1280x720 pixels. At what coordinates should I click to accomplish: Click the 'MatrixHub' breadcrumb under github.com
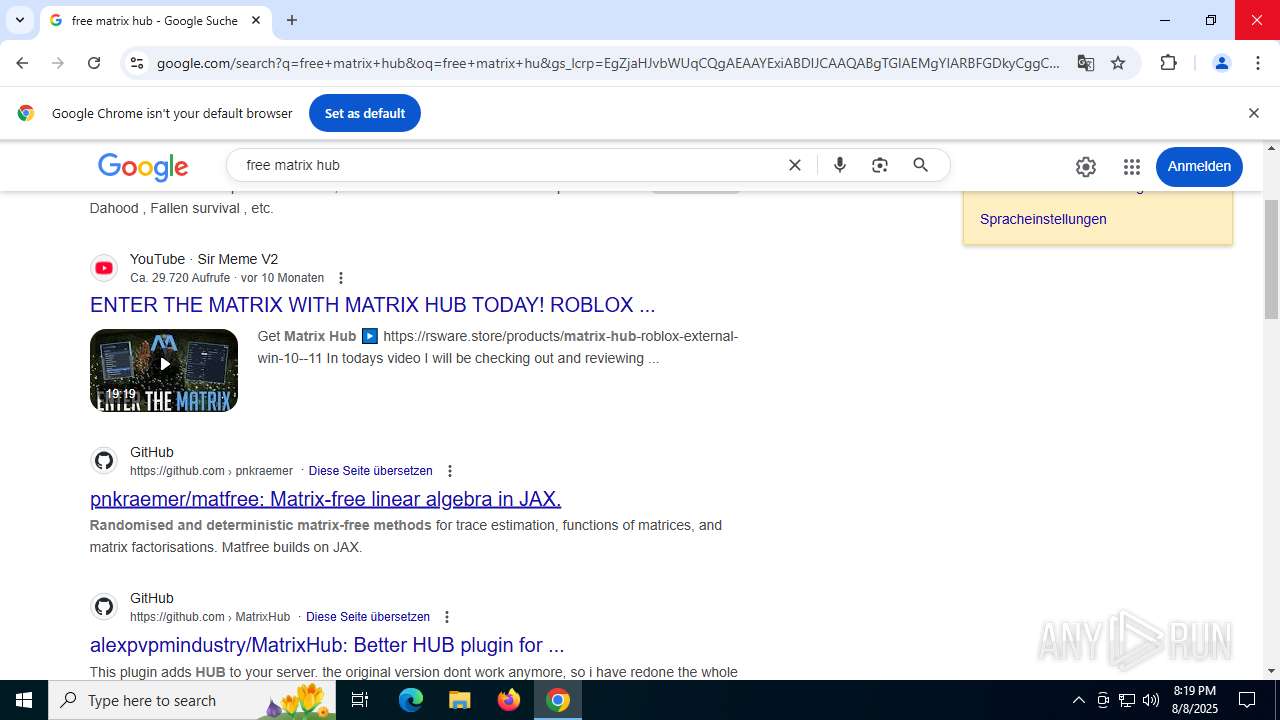[262, 617]
